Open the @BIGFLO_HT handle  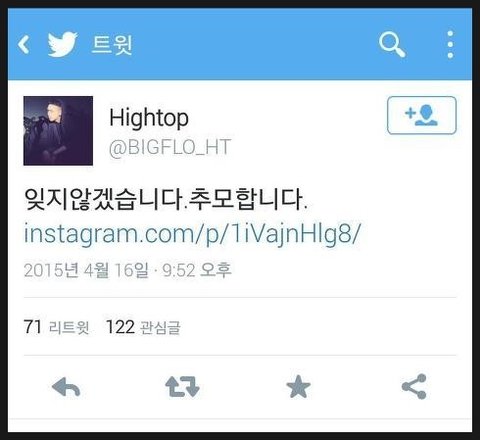[x=170, y=147]
